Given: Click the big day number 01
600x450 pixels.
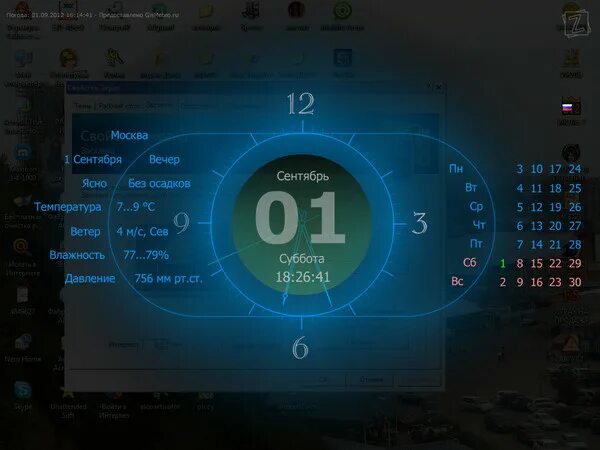Looking at the screenshot, I should point(300,217).
